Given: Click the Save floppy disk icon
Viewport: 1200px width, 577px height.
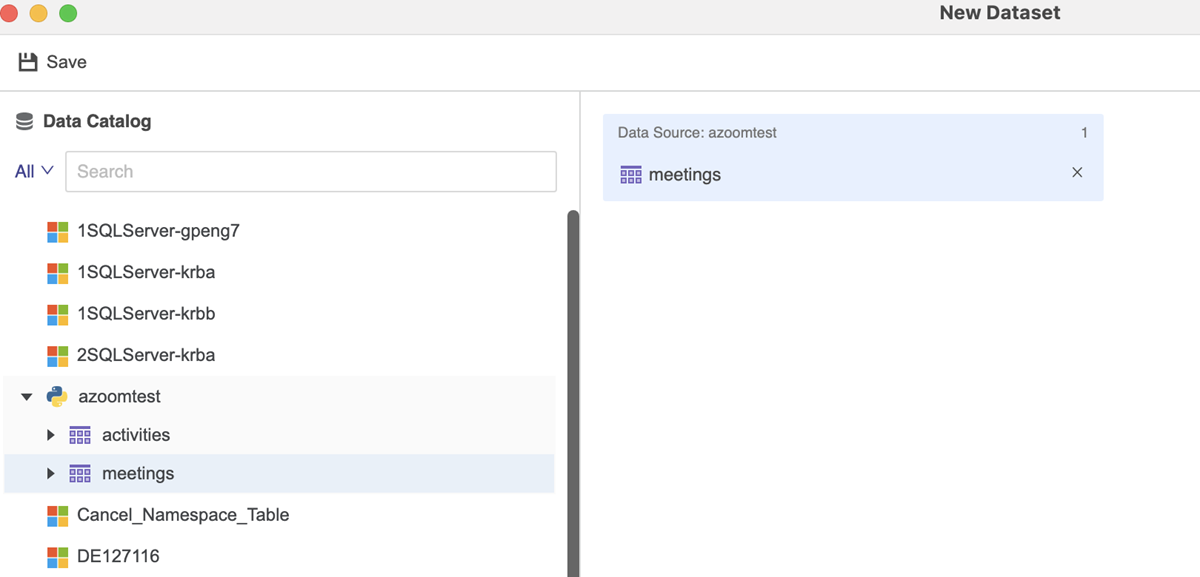Looking at the screenshot, I should tap(28, 62).
